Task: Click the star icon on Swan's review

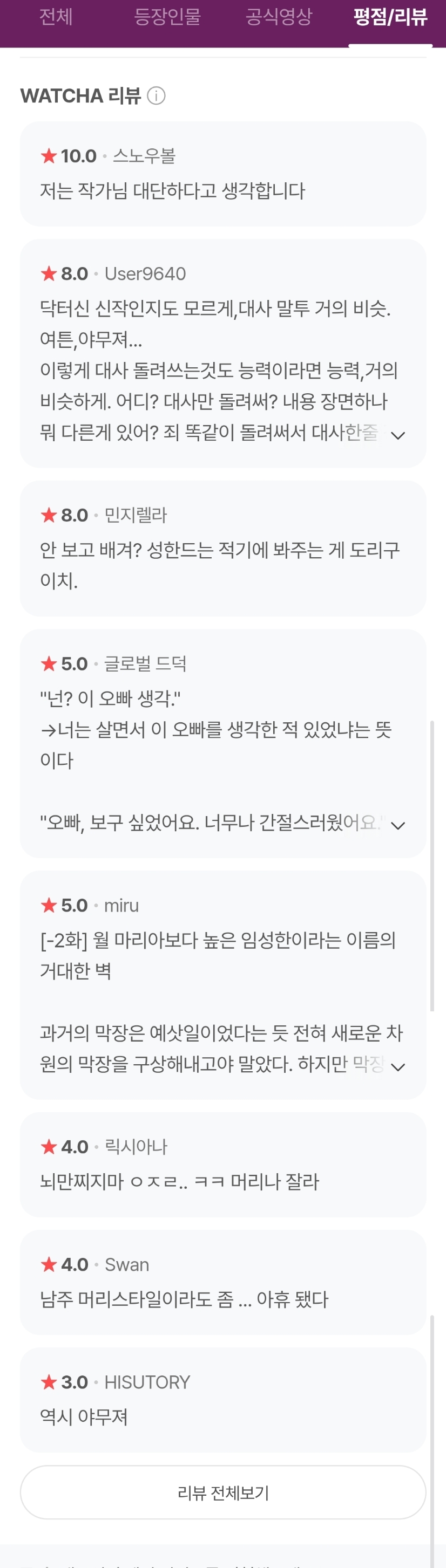Action: tap(49, 1265)
